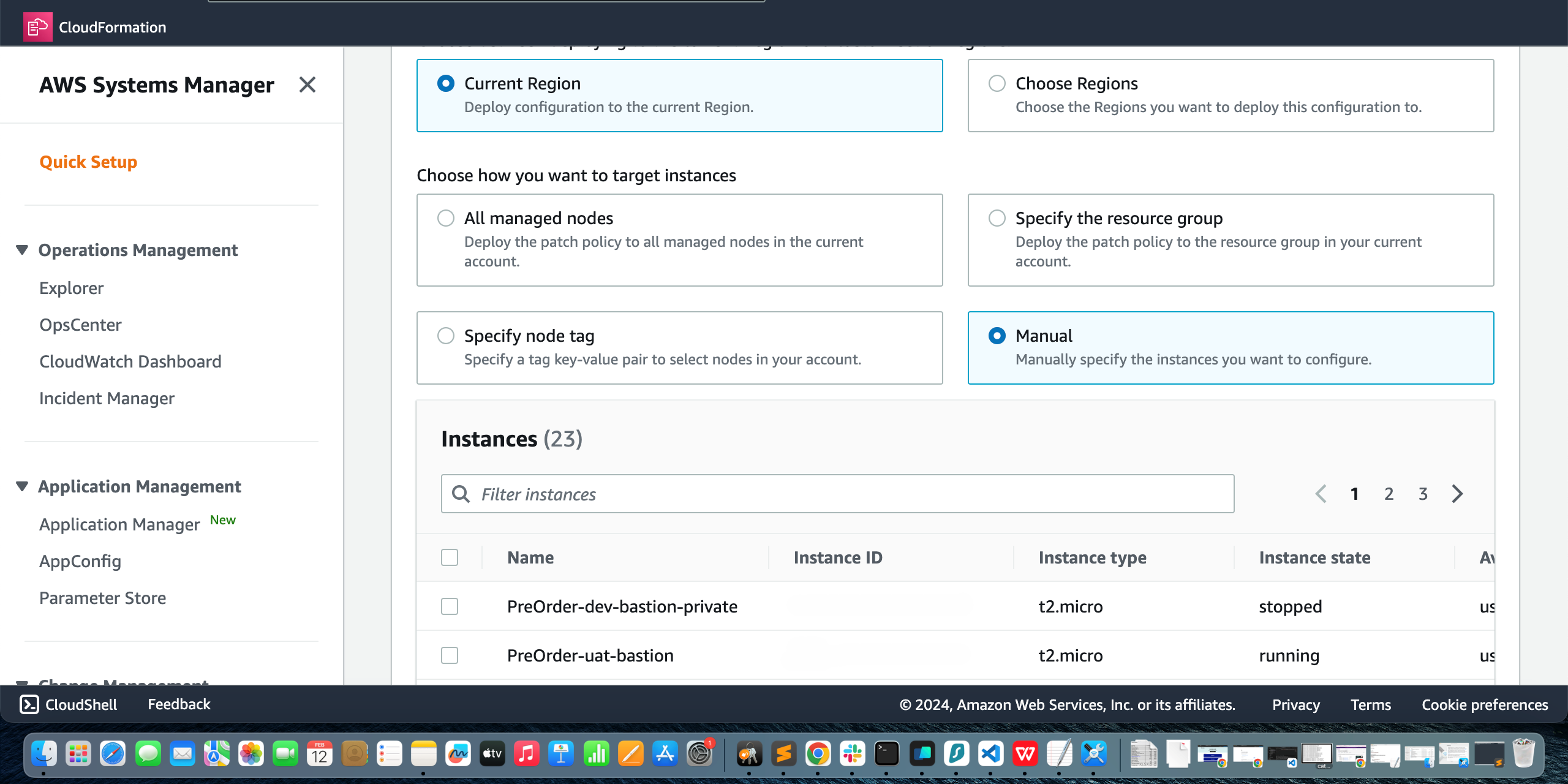Click the Feedback link in footer
Screen dimensions: 1568x784
179,704
